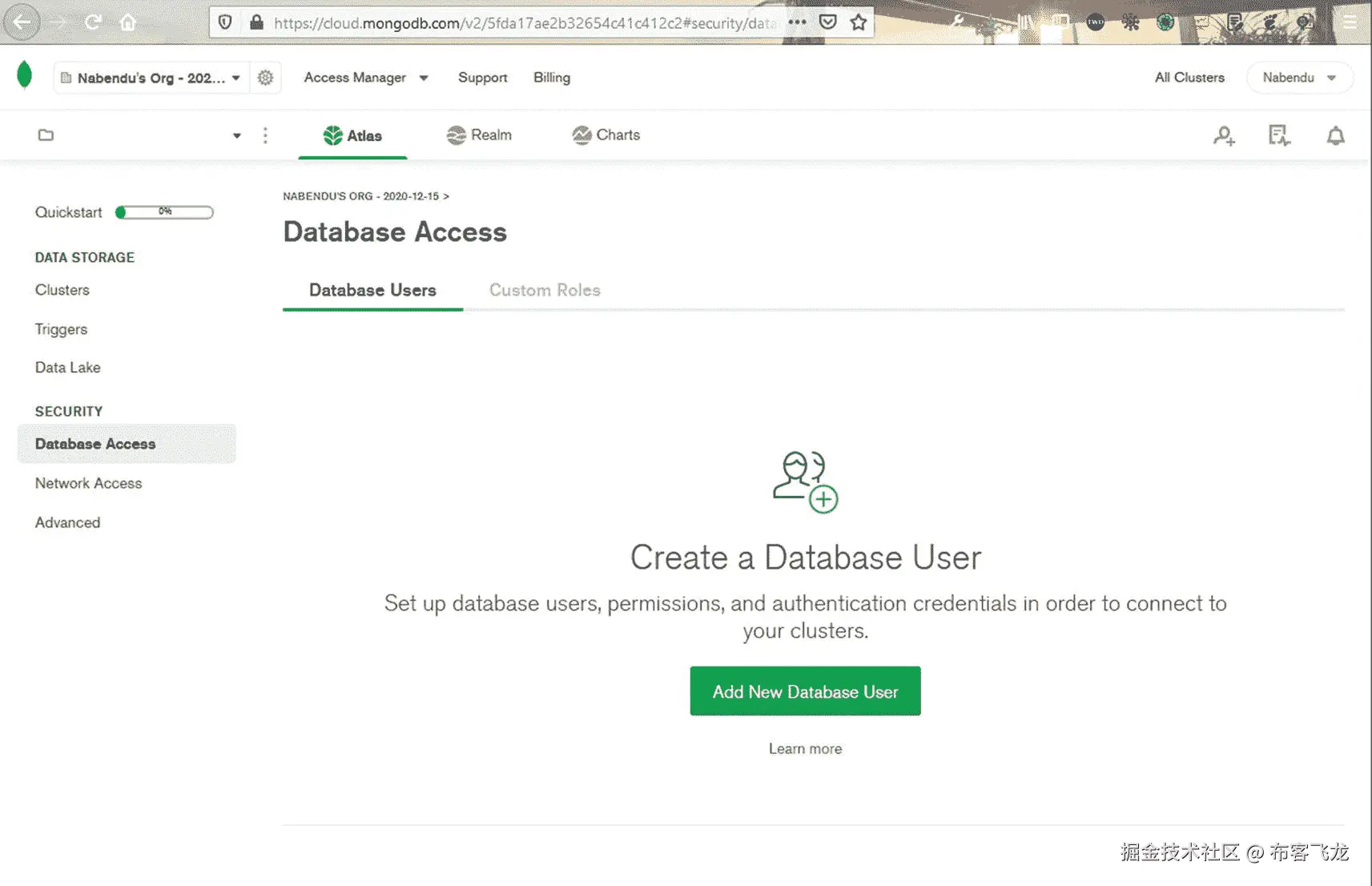Image resolution: width=1372 pixels, height=886 pixels.
Task: Open the wrench developer tools icon
Action: point(957,22)
